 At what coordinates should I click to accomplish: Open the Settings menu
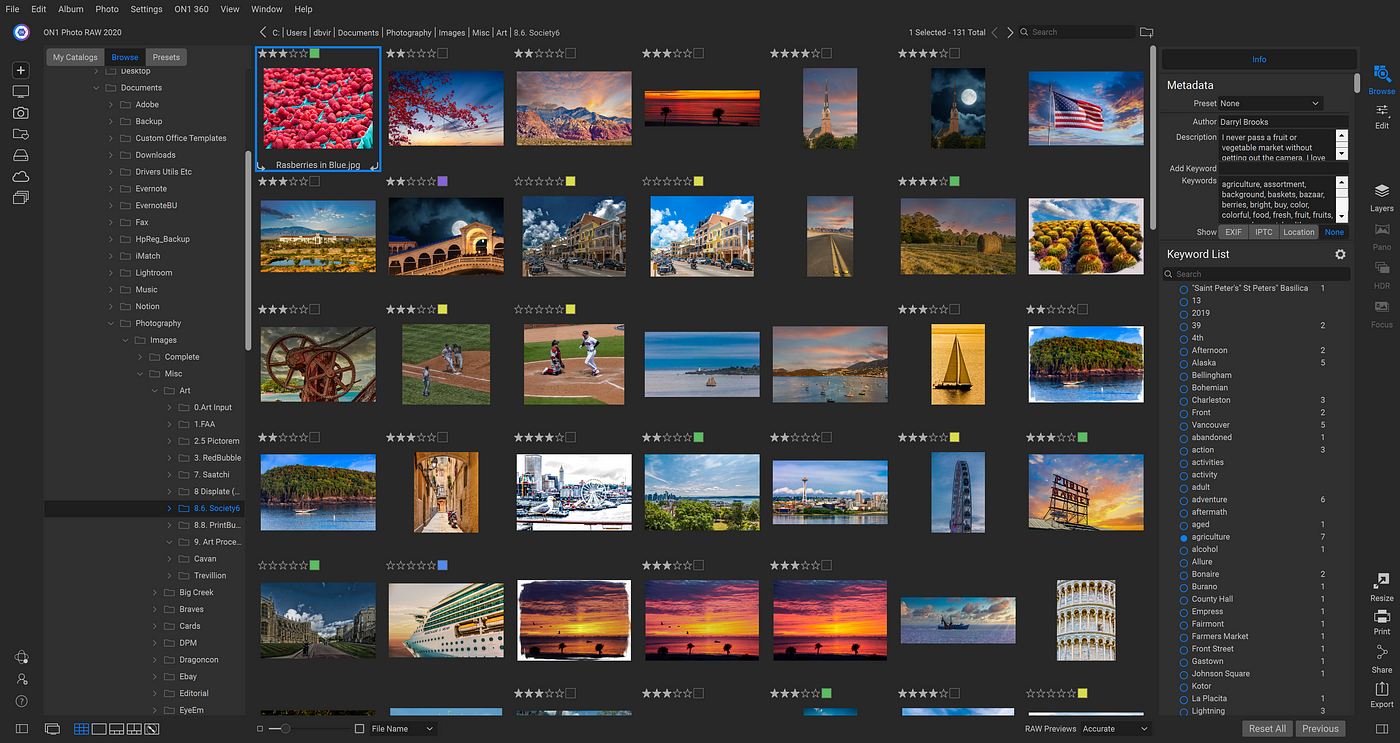pyautogui.click(x=146, y=9)
